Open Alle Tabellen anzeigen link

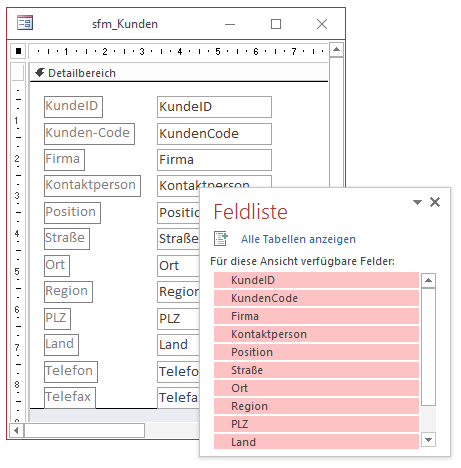(x=298, y=239)
